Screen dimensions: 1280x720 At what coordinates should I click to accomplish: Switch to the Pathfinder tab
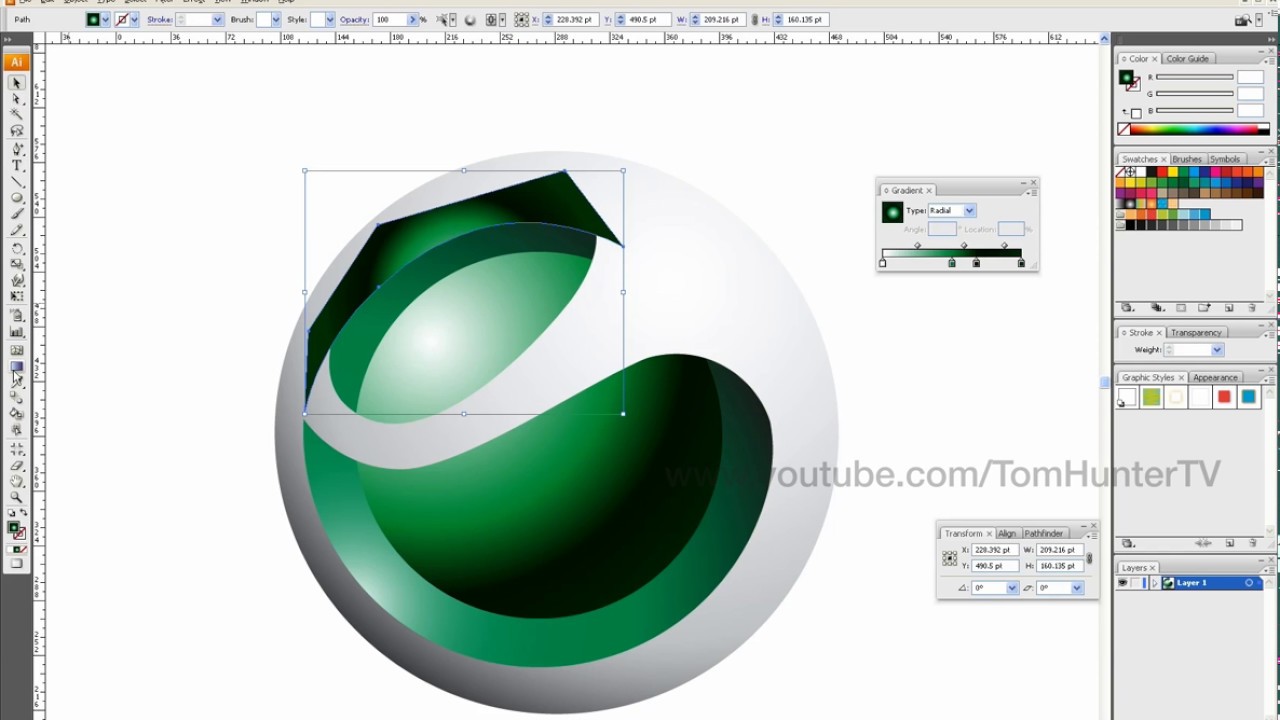1043,534
